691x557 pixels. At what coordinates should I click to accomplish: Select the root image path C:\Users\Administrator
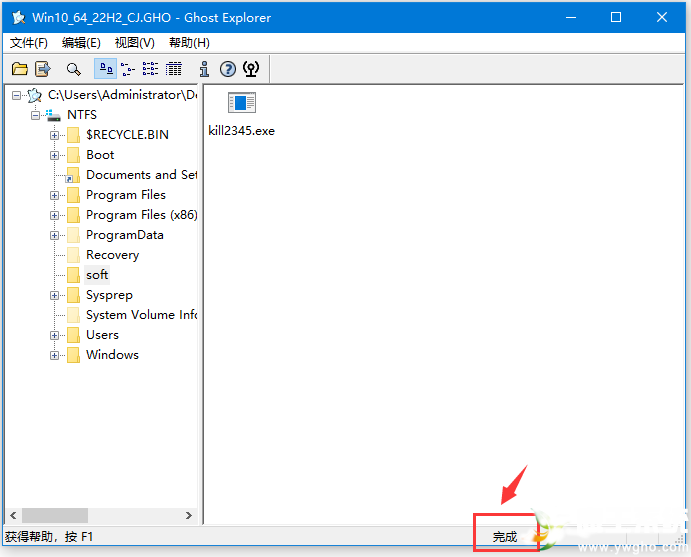pos(122,95)
